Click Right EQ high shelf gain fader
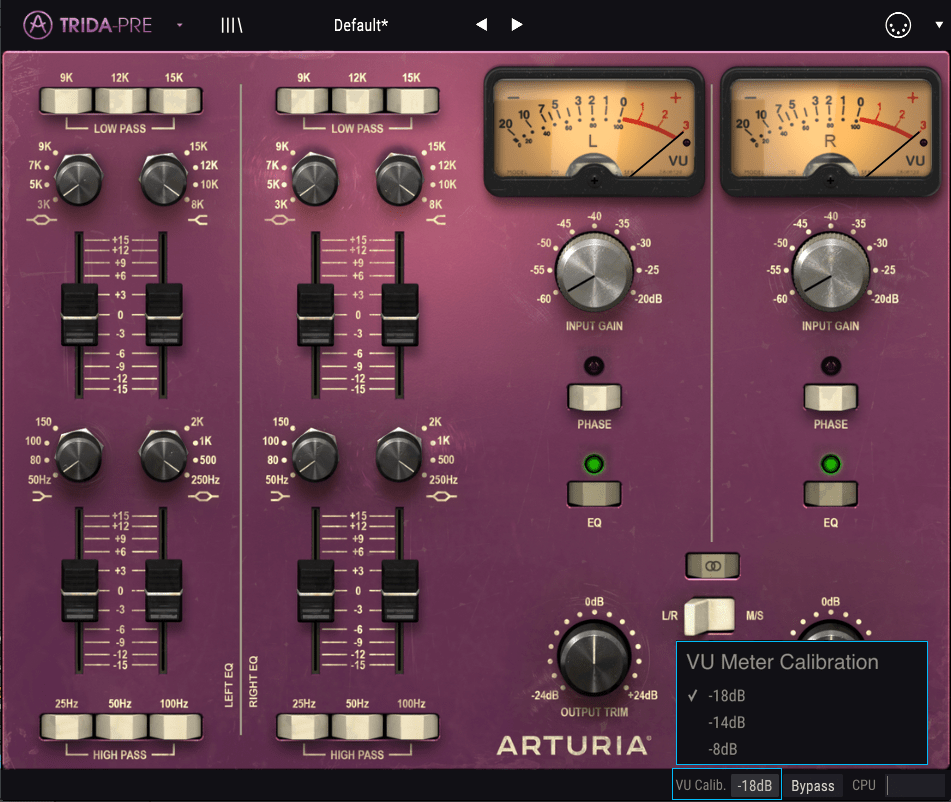The height and width of the screenshot is (802, 951). click(400, 314)
